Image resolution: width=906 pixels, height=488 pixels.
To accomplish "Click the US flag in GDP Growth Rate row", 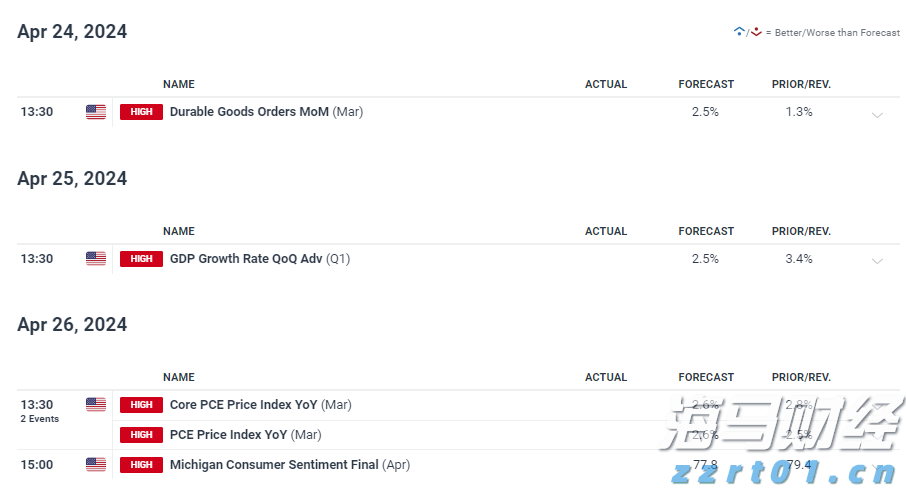I will pos(96,259).
